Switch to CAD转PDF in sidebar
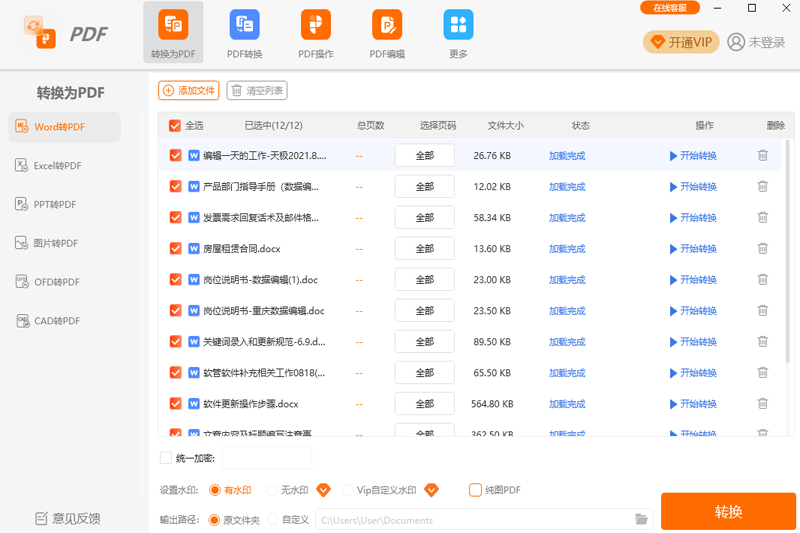The height and width of the screenshot is (533, 800). coord(58,321)
